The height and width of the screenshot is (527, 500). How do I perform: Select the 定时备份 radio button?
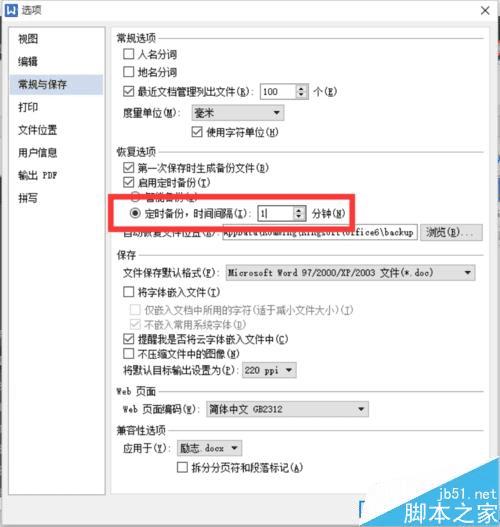pos(135,213)
